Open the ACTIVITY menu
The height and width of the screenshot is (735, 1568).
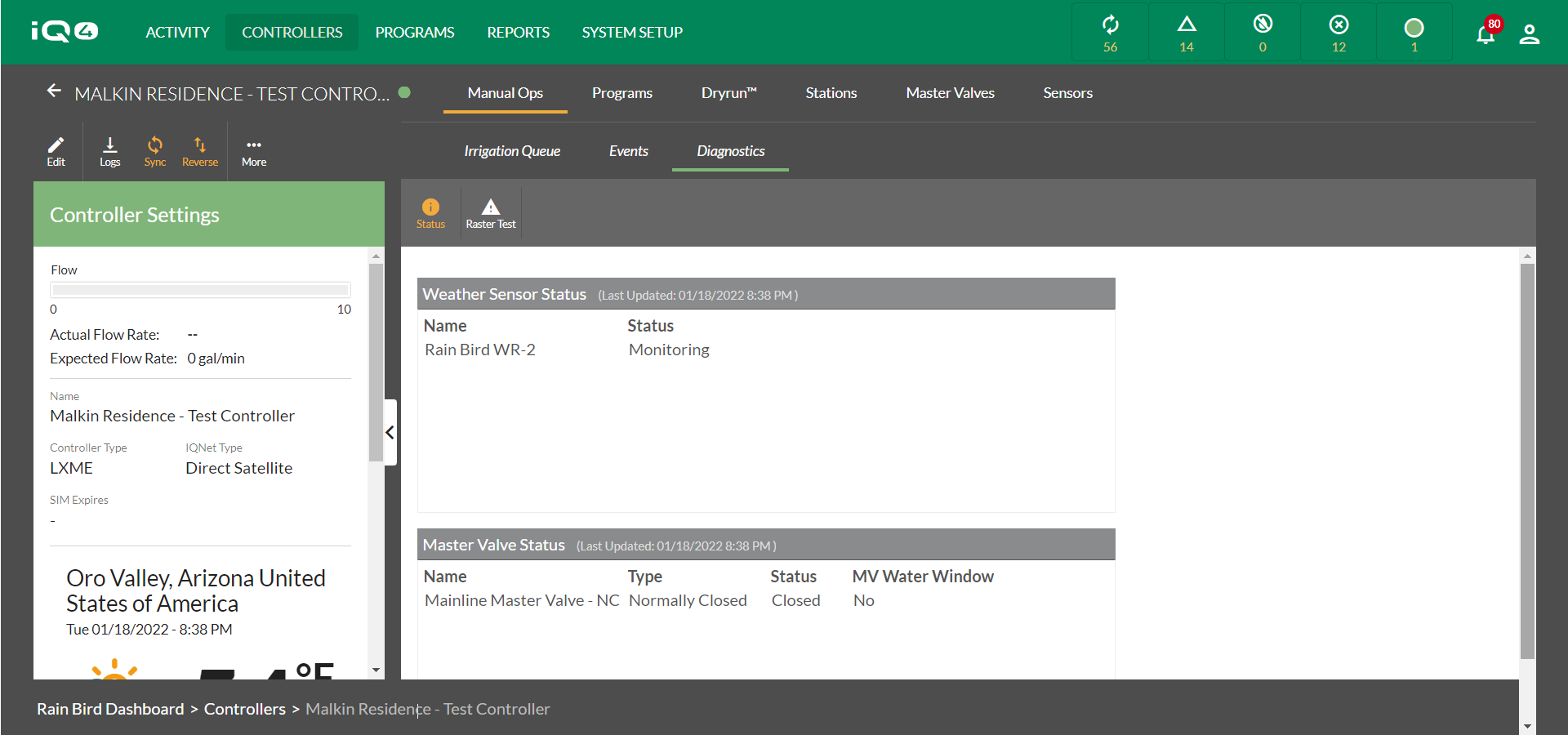coord(177,33)
